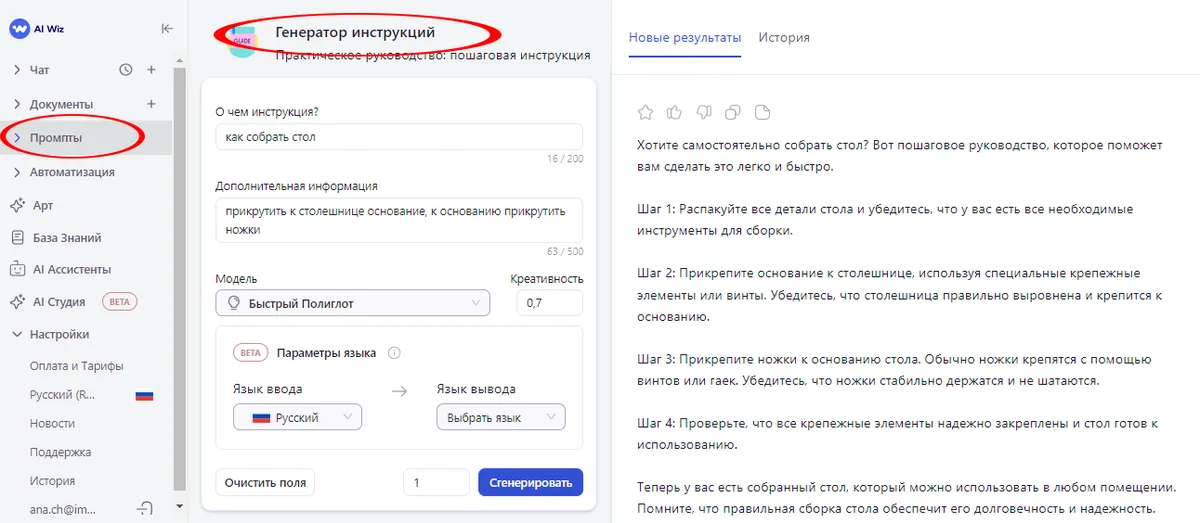
Task: Save result as document icon
Action: pyautogui.click(x=762, y=112)
